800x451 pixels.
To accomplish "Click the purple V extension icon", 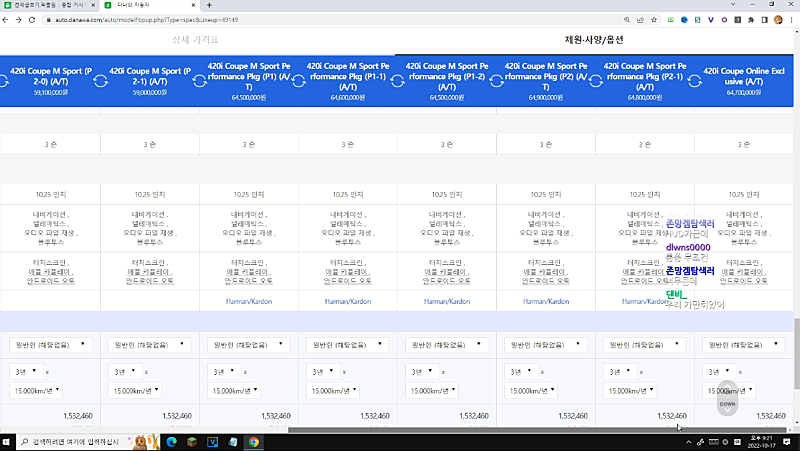I will 711,20.
